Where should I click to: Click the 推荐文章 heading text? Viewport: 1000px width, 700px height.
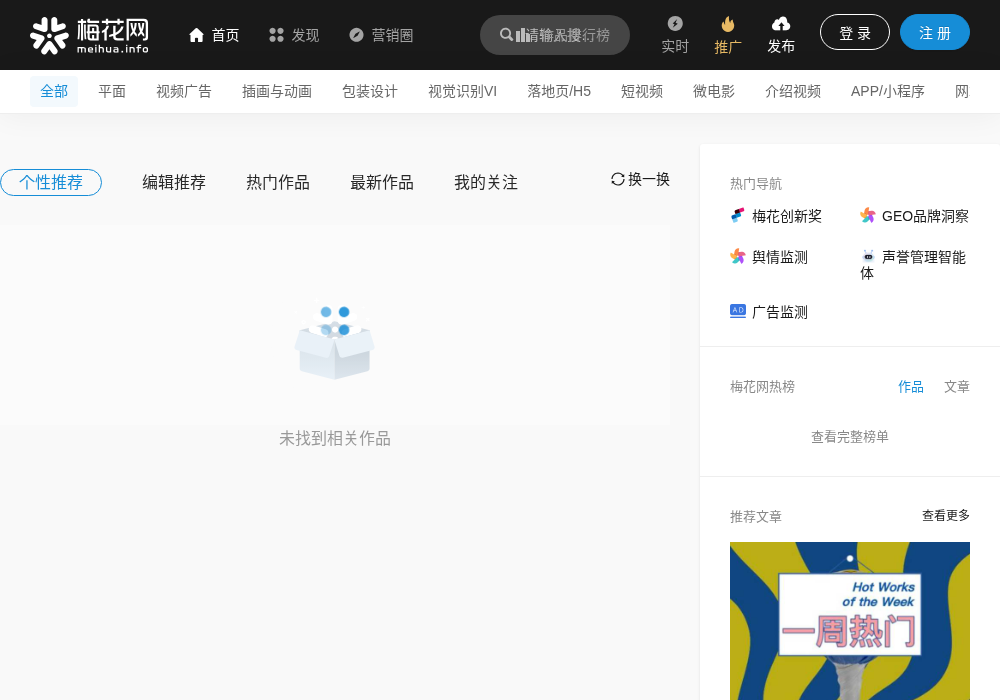(756, 516)
